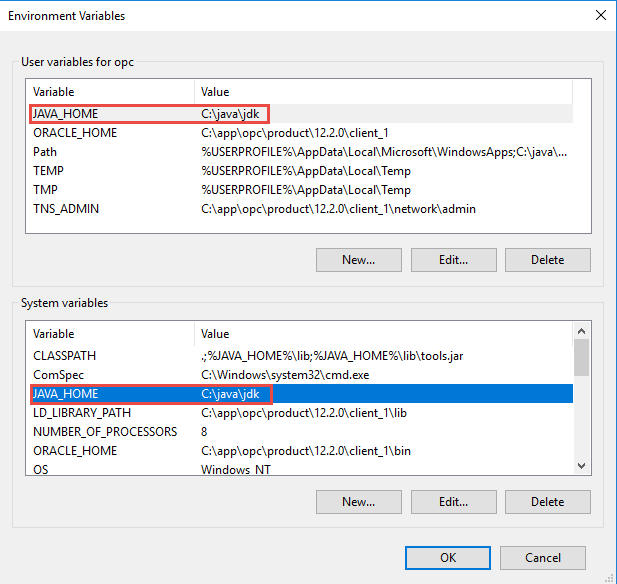This screenshot has height=584, width=617.
Task: Click Delete button under system variables
Action: 547,502
